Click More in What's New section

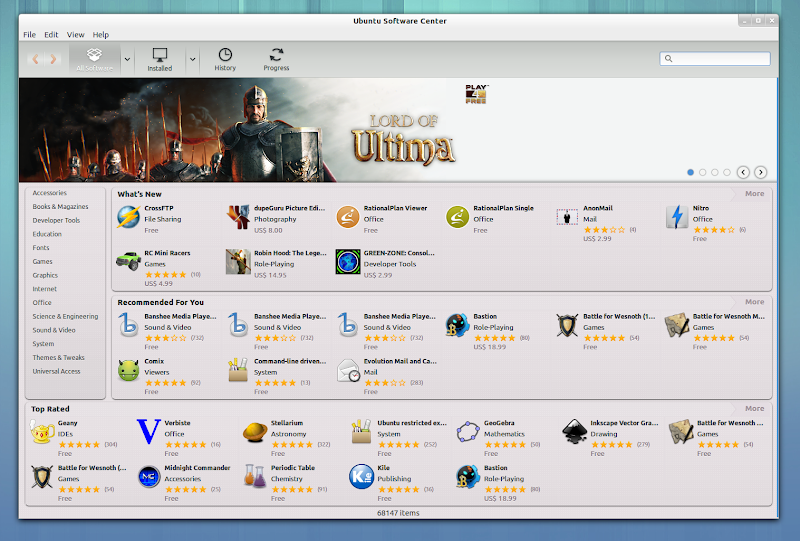click(754, 194)
